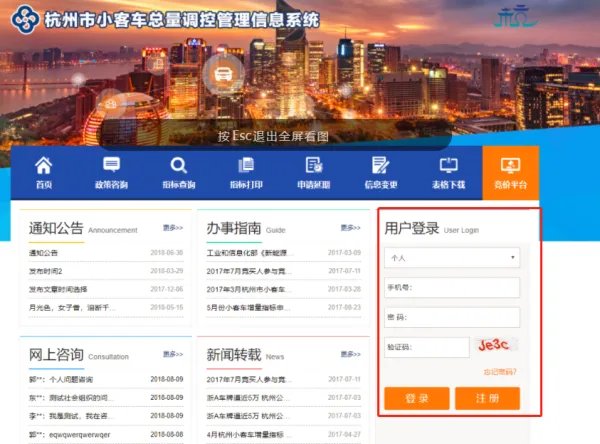Click the home icon above 首页
This screenshot has height=444, width=600.
[x=44, y=165]
